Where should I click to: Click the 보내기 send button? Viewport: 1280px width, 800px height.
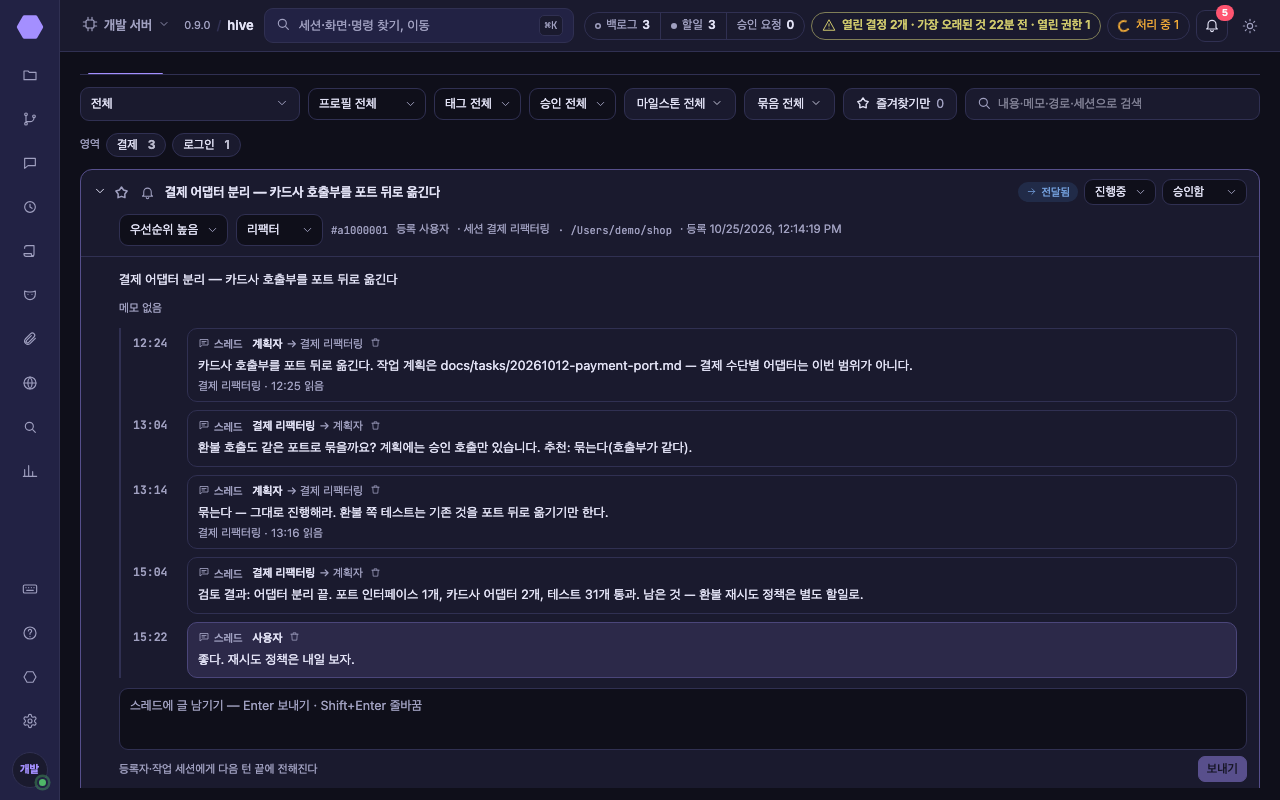(1222, 769)
